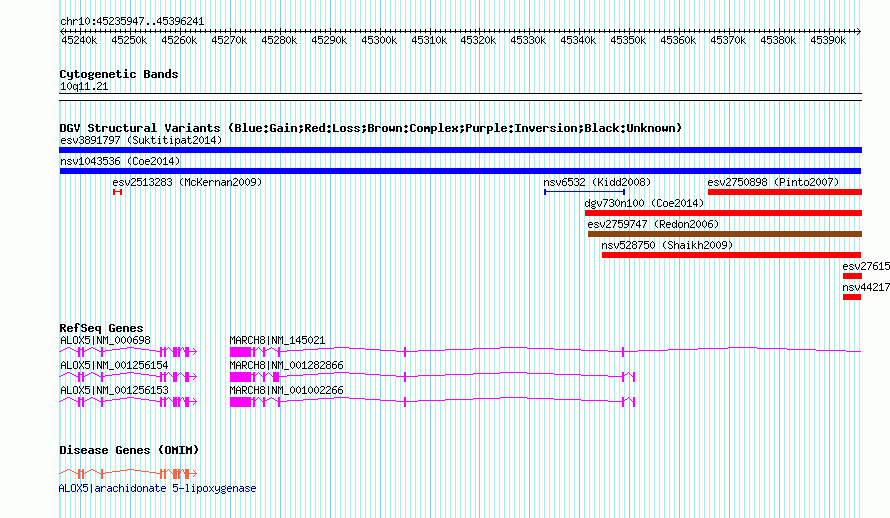Select the nsv6532 (Kidd2008) thin blue variant

pos(585,192)
